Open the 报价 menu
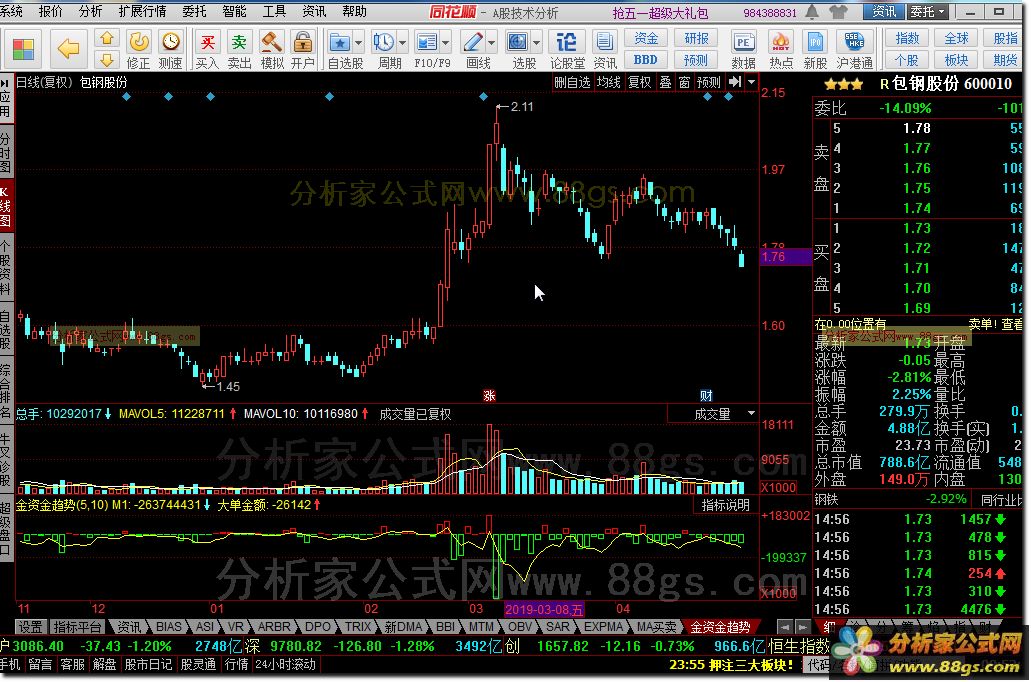The width and height of the screenshot is (1031, 682). point(50,11)
